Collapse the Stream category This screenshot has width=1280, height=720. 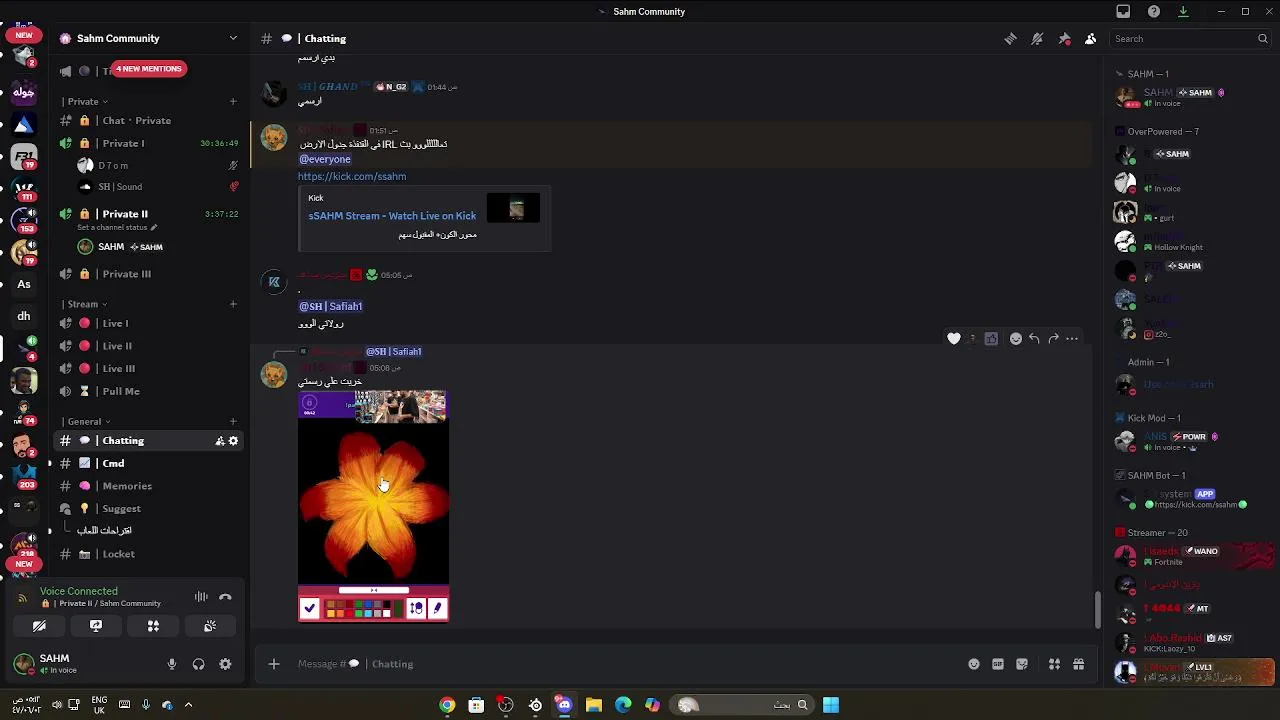click(x=84, y=304)
